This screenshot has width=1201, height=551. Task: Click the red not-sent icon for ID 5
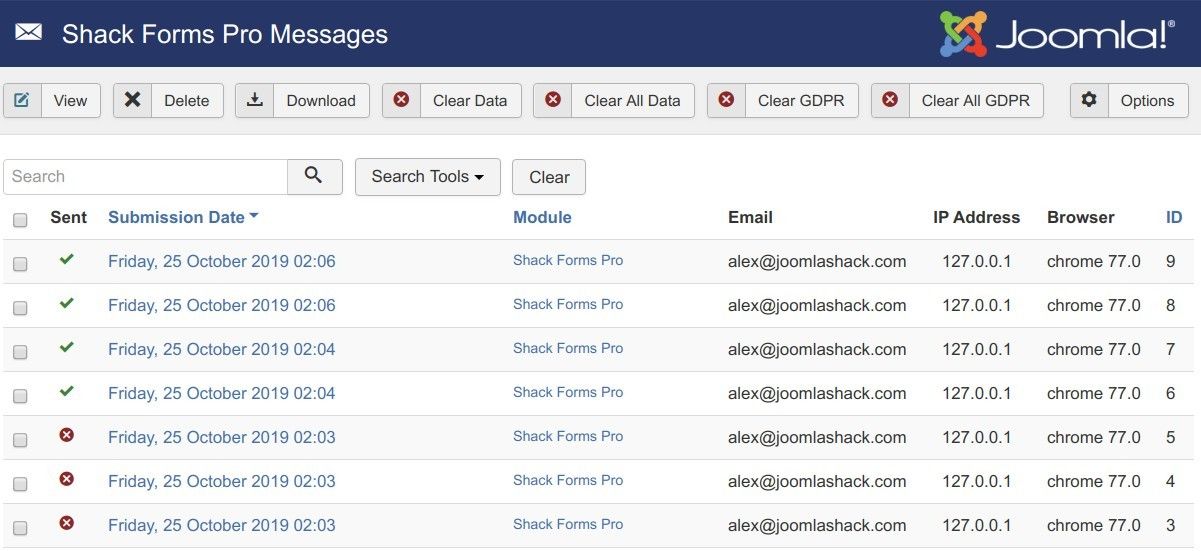click(67, 435)
